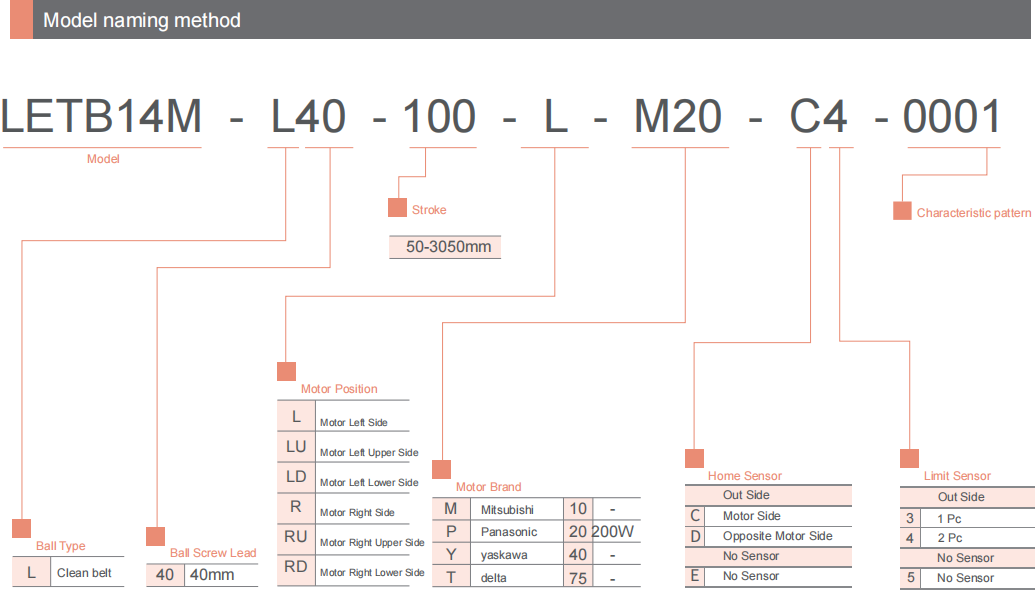Image resolution: width=1035 pixels, height=595 pixels.
Task: Click the orange marker beside Ball Screw Lead
Action: click(x=155, y=536)
